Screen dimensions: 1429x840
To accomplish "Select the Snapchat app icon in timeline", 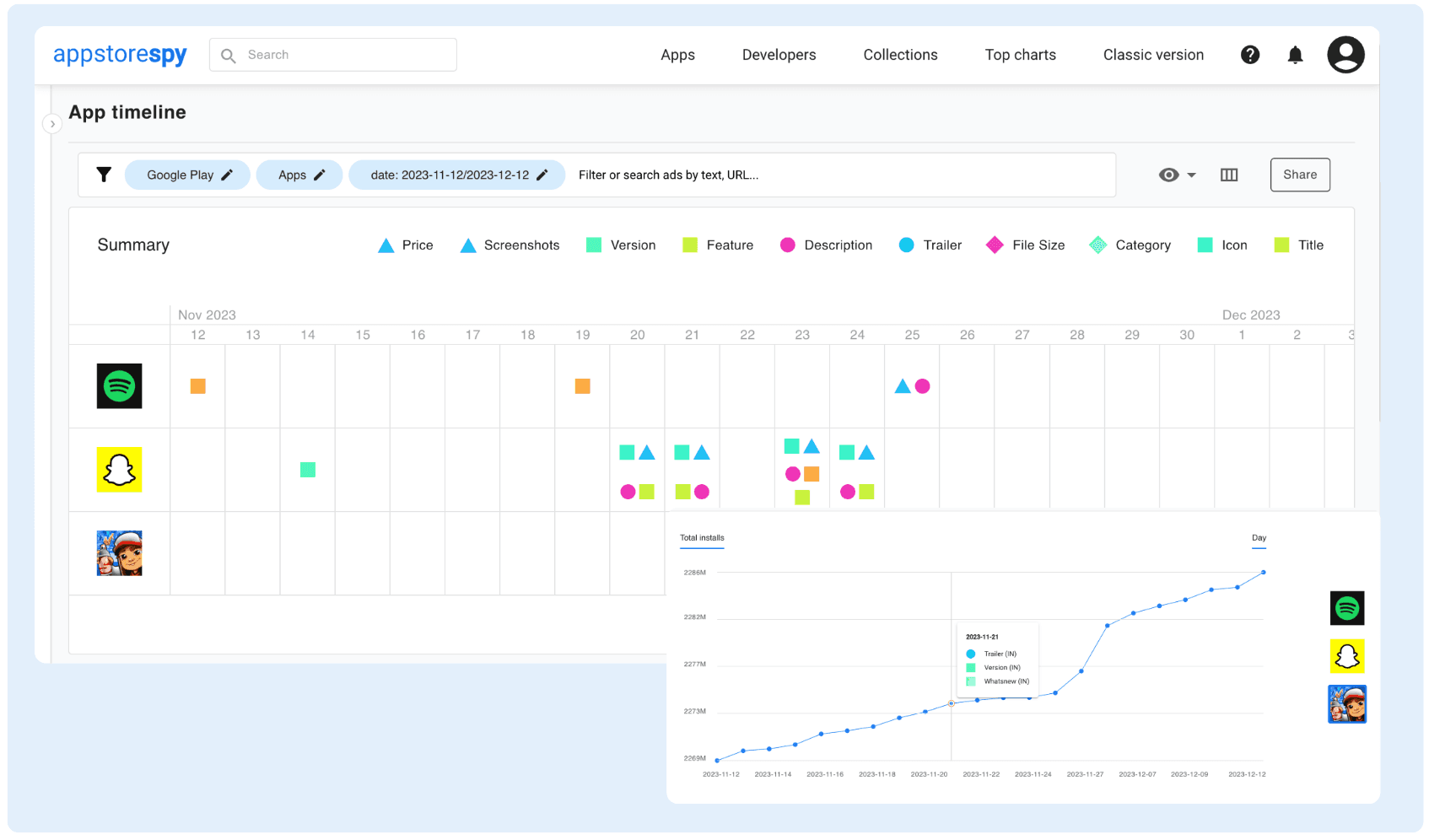I will [119, 470].
